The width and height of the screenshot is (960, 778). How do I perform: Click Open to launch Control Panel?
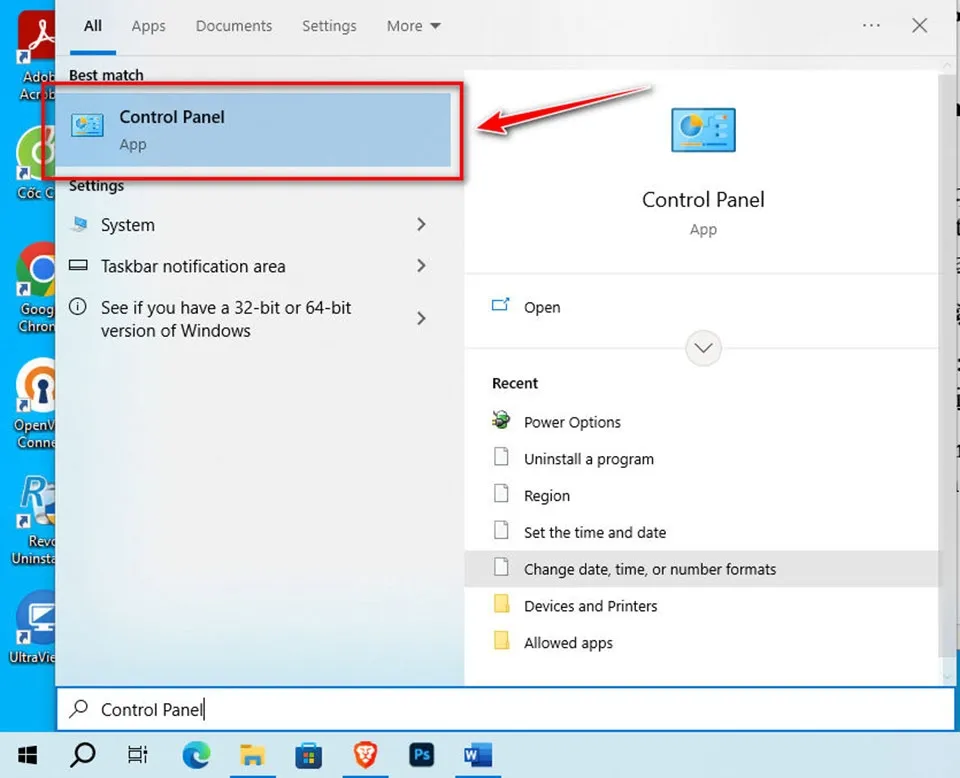point(542,307)
